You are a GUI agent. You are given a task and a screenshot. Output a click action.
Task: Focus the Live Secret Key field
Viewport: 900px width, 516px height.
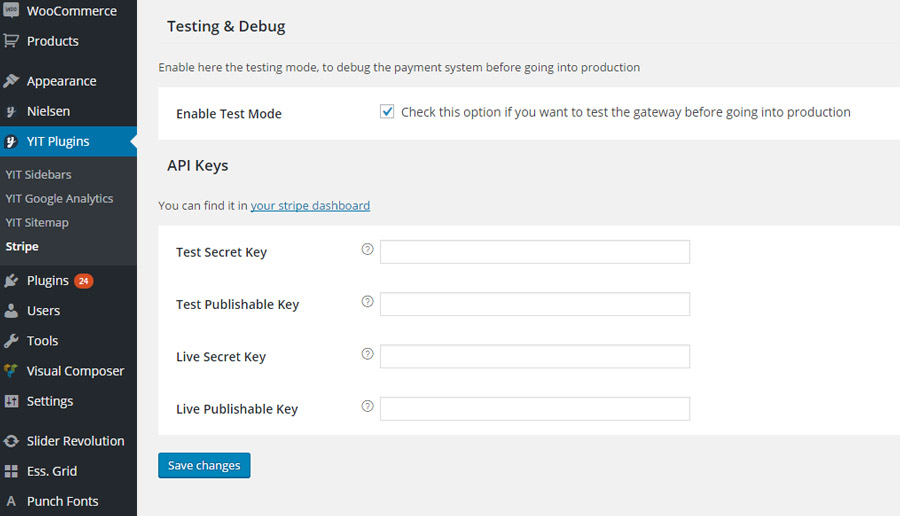(x=535, y=356)
